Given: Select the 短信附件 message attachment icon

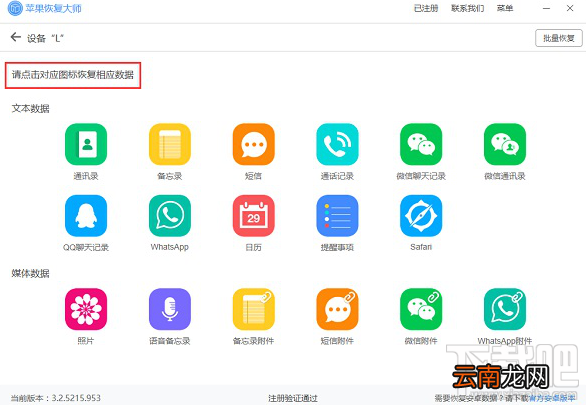Looking at the screenshot, I should 337,309.
